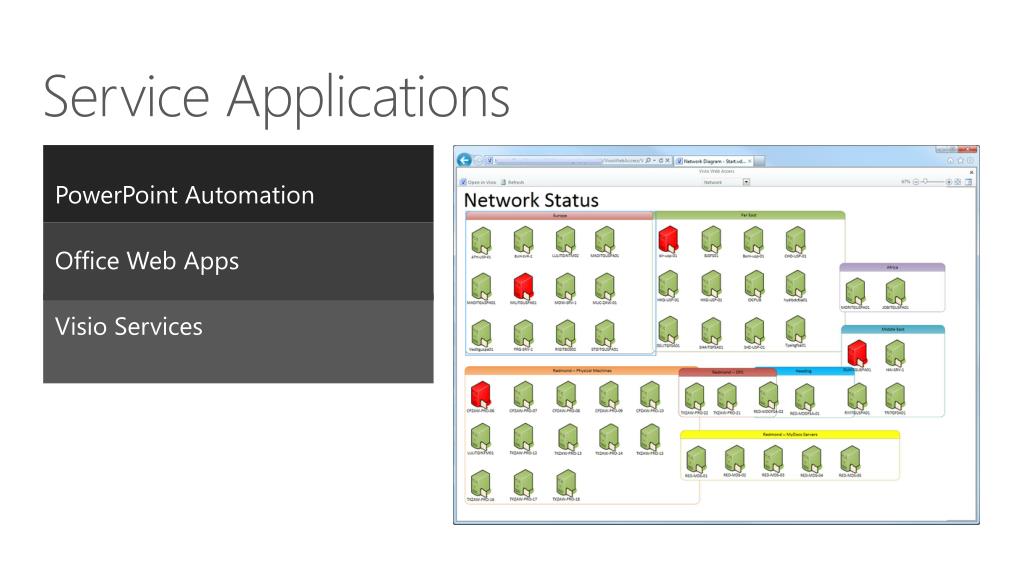The width and height of the screenshot is (1024, 576).
Task: Open a new blank browser tab
Action: 761,161
